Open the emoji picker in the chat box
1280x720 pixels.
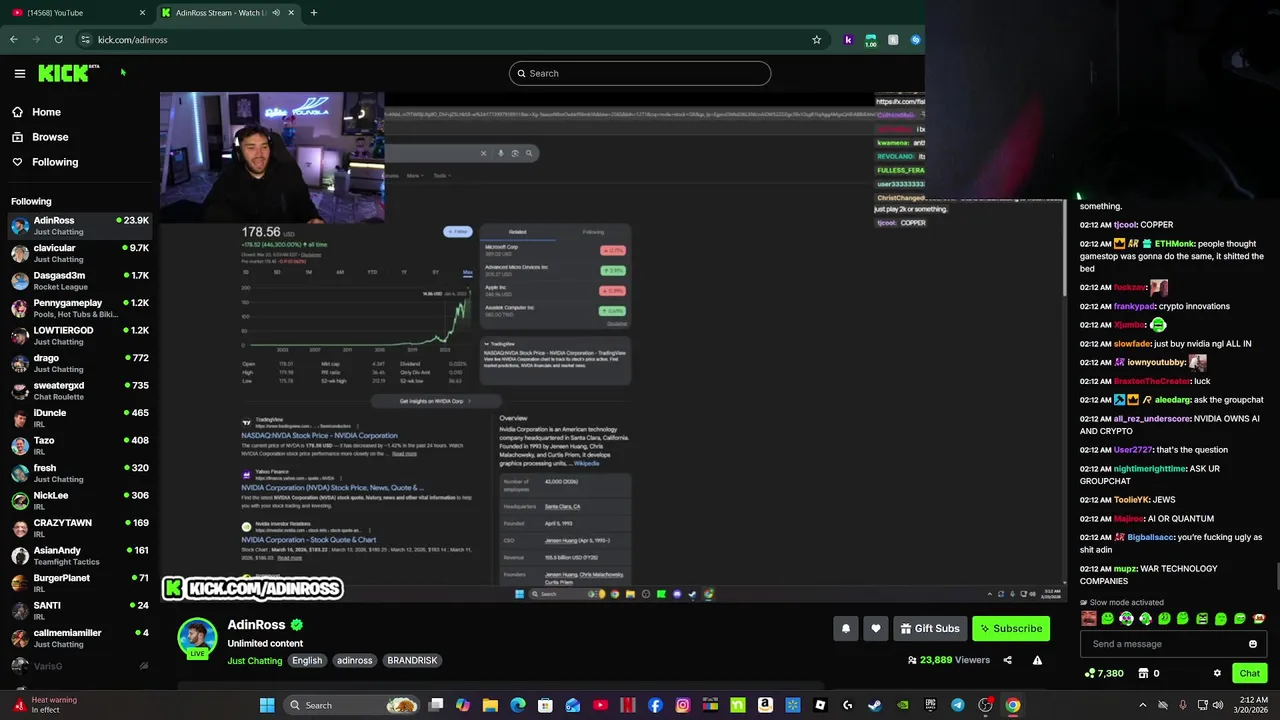click(1252, 644)
